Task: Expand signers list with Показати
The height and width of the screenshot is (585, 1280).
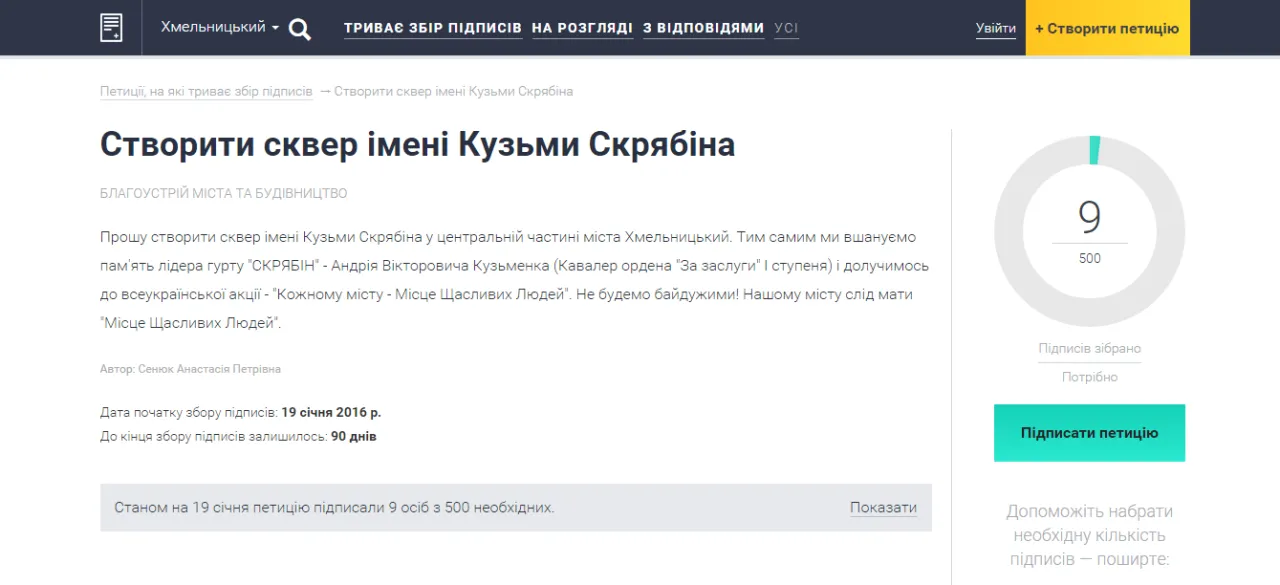Action: point(883,507)
